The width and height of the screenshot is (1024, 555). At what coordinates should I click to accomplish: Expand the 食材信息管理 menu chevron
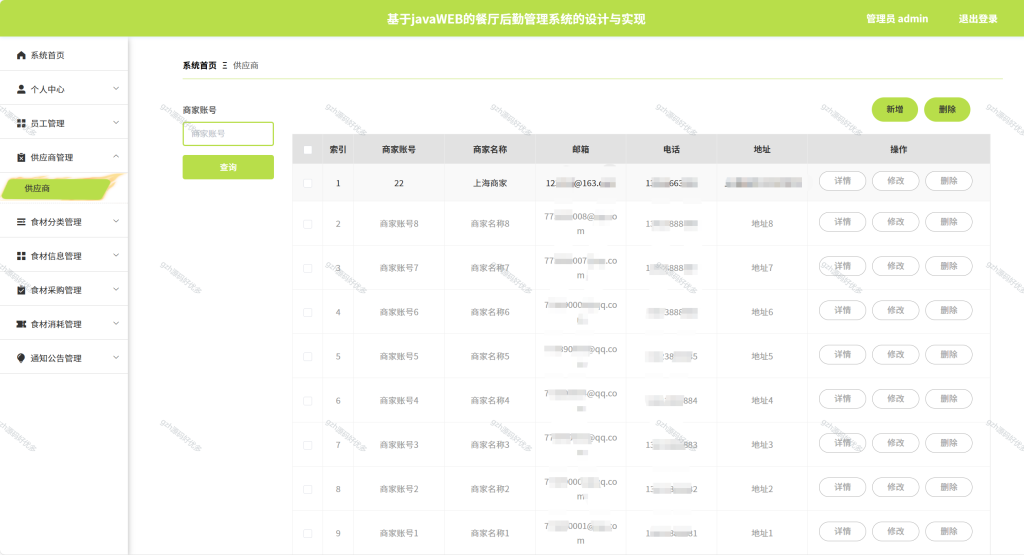(x=116, y=255)
